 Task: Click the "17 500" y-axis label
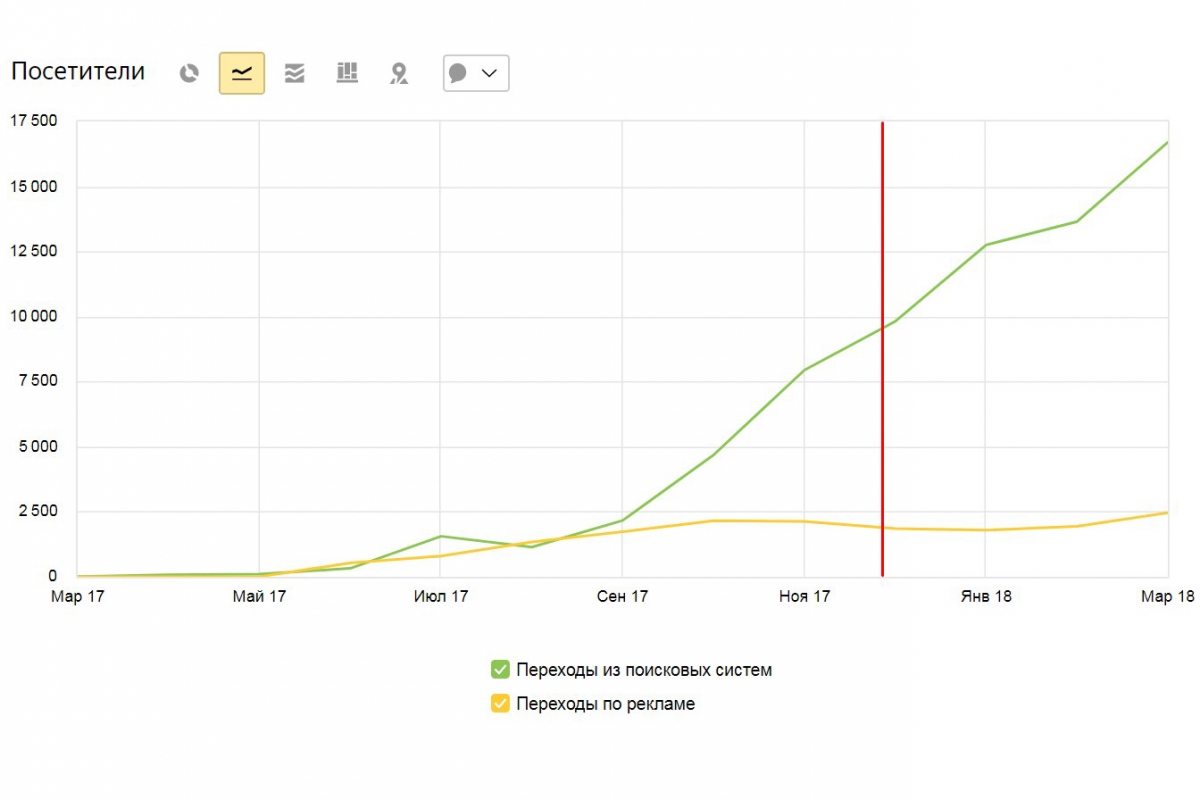pyautogui.click(x=34, y=121)
